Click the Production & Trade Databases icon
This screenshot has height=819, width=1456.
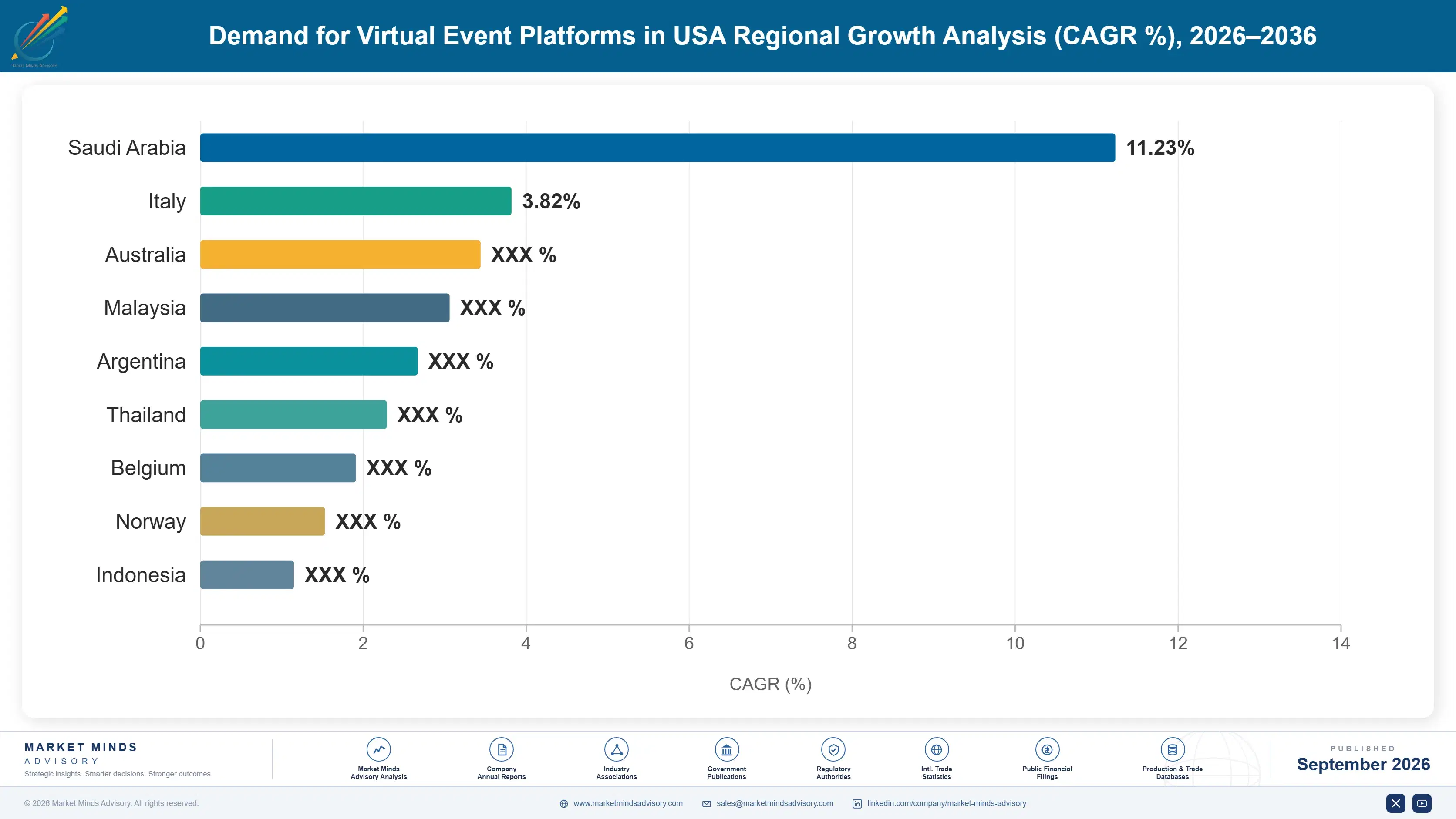tap(1172, 749)
